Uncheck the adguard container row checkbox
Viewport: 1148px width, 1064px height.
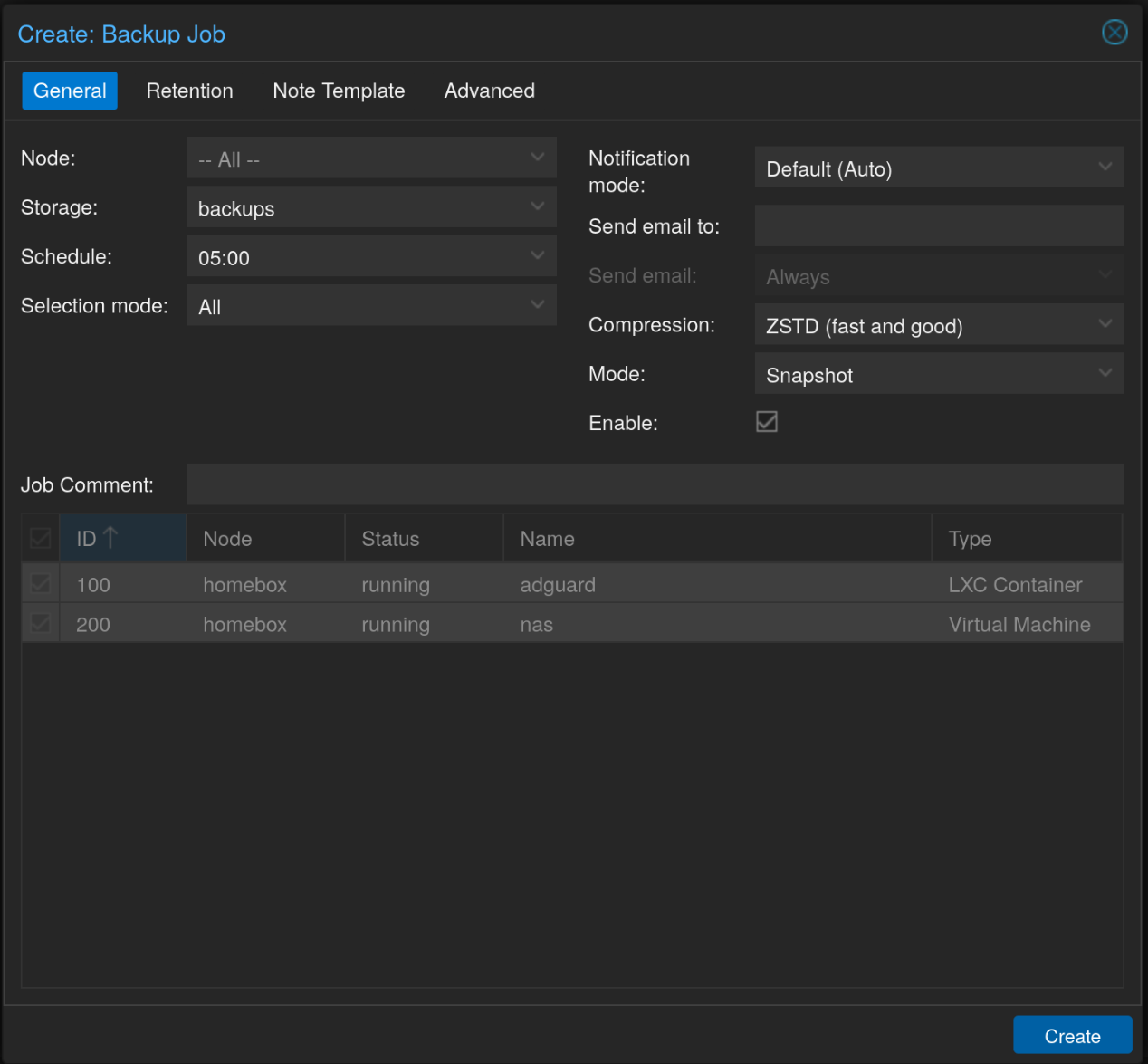click(39, 584)
